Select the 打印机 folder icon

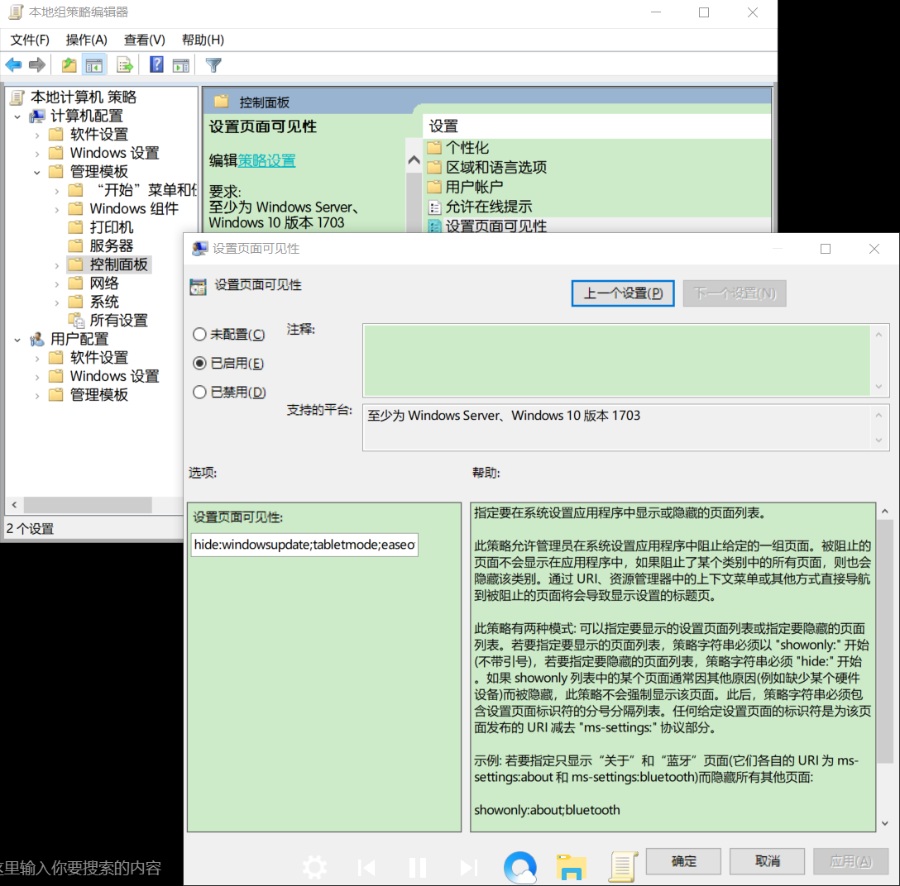76,227
